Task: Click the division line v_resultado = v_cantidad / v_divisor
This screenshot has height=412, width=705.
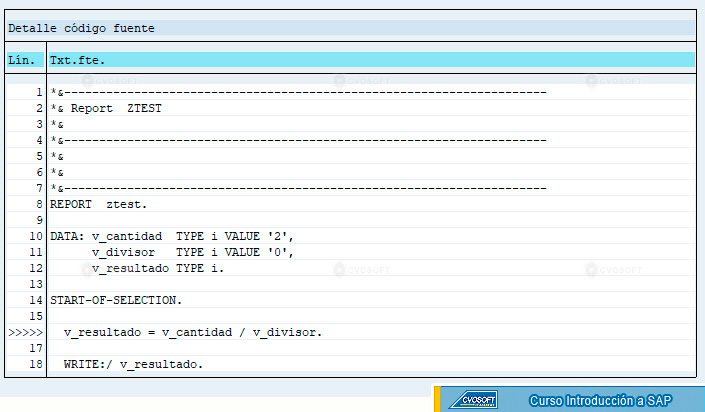Action: [193, 332]
